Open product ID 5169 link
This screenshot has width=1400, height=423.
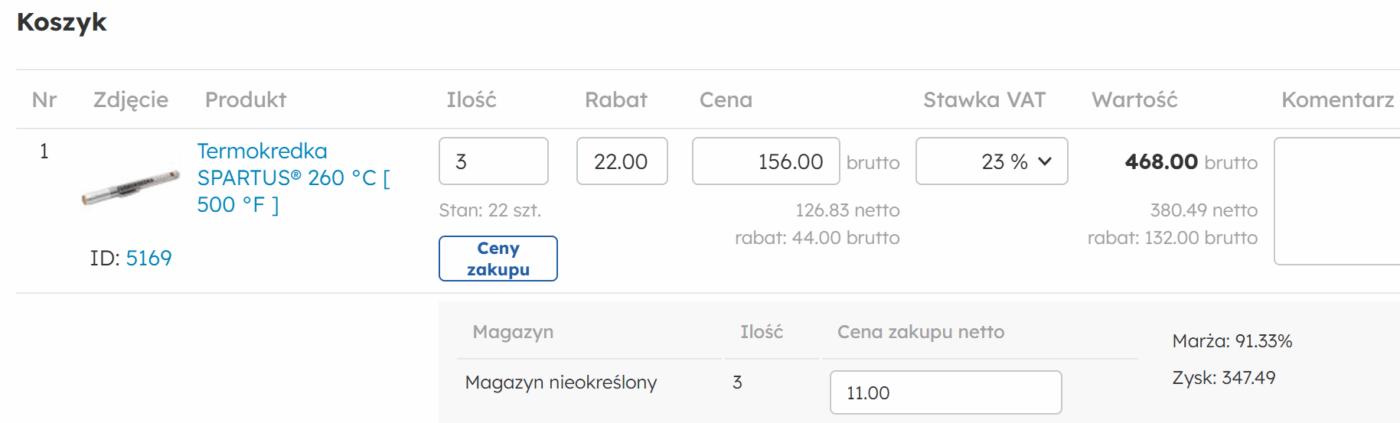pyautogui.click(x=148, y=259)
